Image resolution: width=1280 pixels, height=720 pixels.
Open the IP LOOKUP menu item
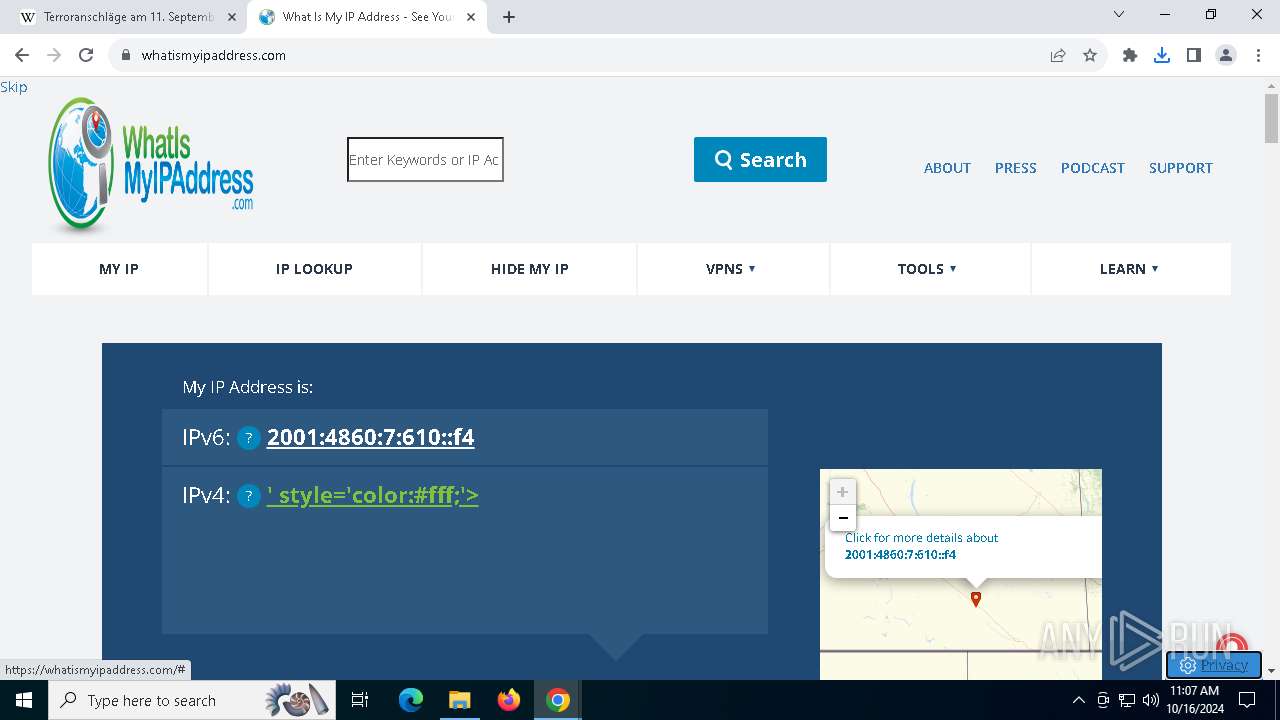point(314,269)
